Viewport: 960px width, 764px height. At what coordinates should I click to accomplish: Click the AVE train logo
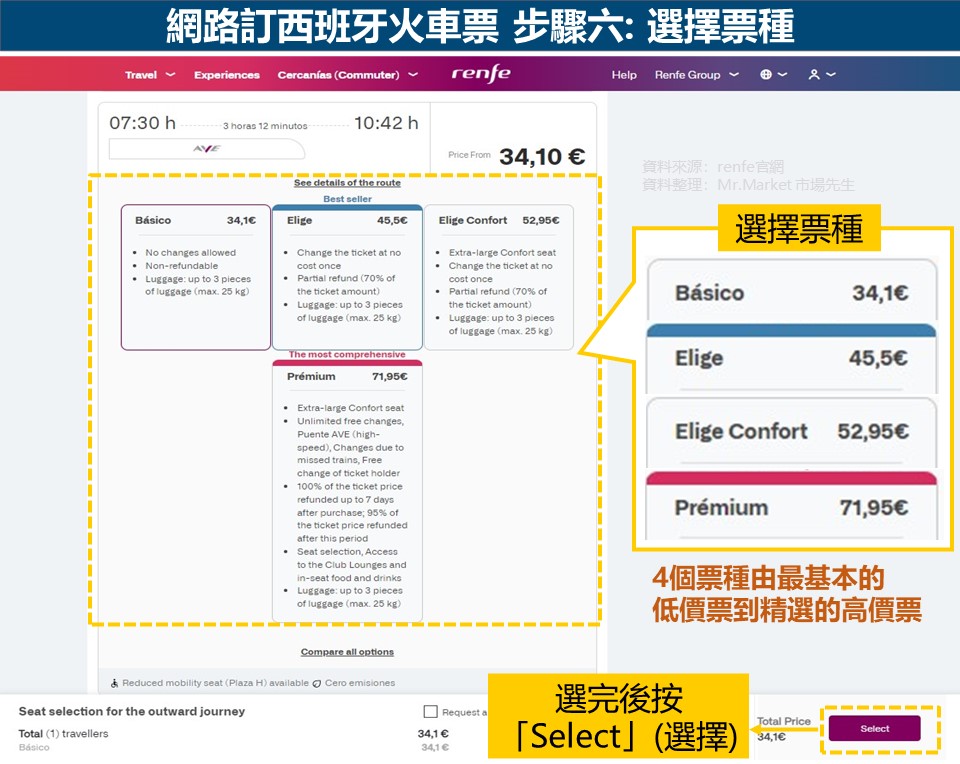[207, 149]
